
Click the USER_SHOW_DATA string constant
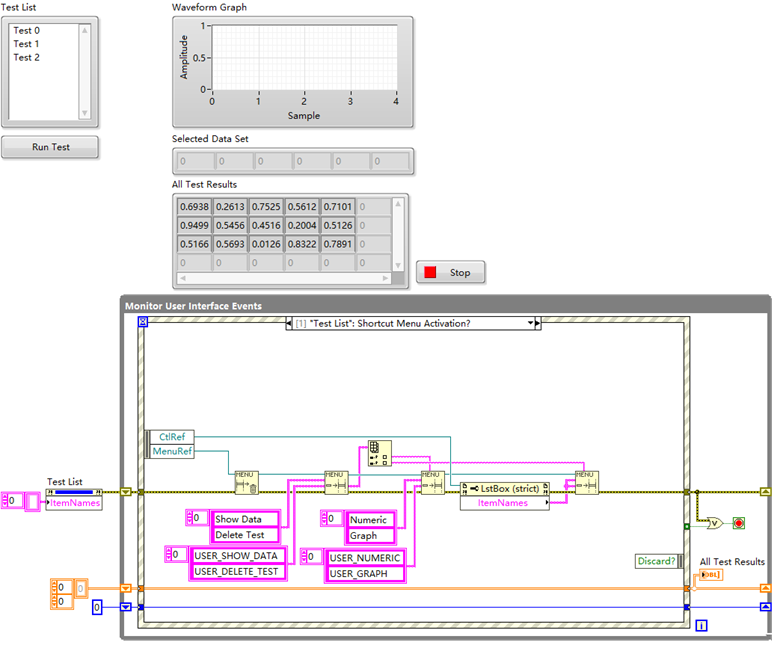(x=238, y=556)
